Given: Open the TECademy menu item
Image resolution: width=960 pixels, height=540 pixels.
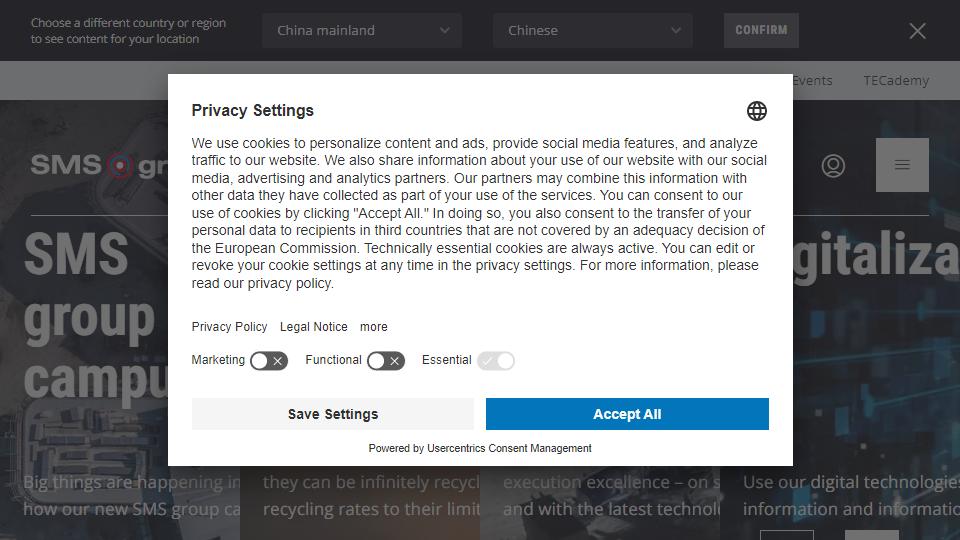Looking at the screenshot, I should coord(896,81).
